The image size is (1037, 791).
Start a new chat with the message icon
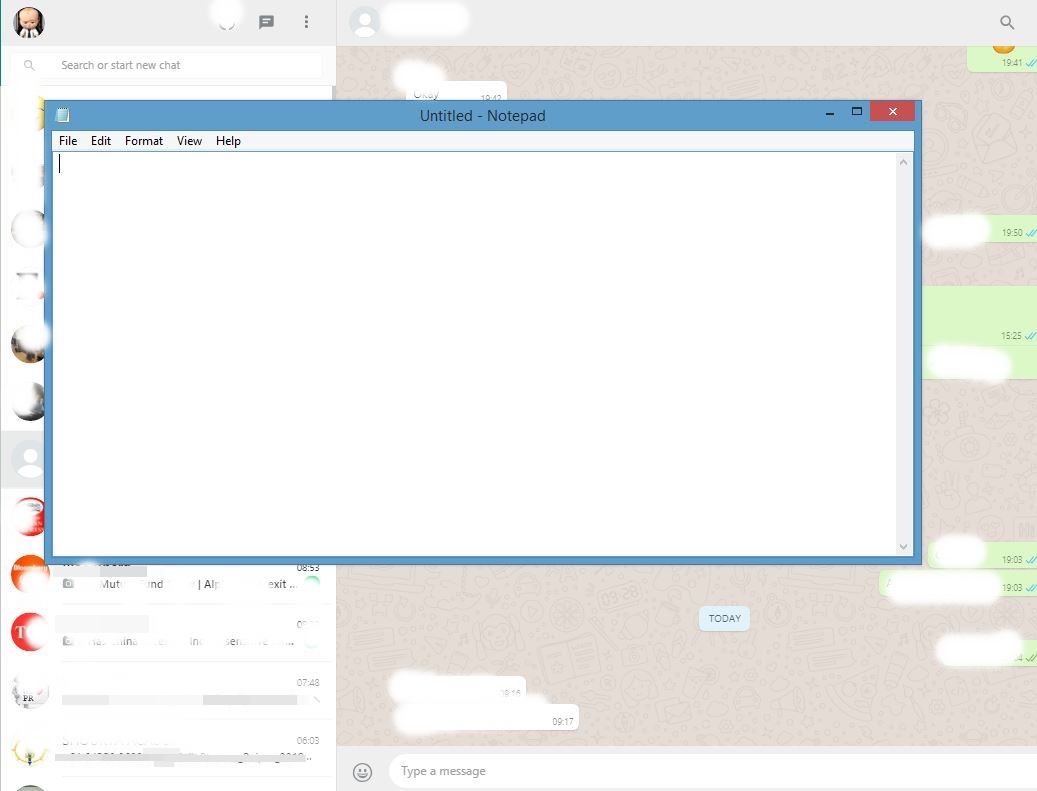point(267,22)
